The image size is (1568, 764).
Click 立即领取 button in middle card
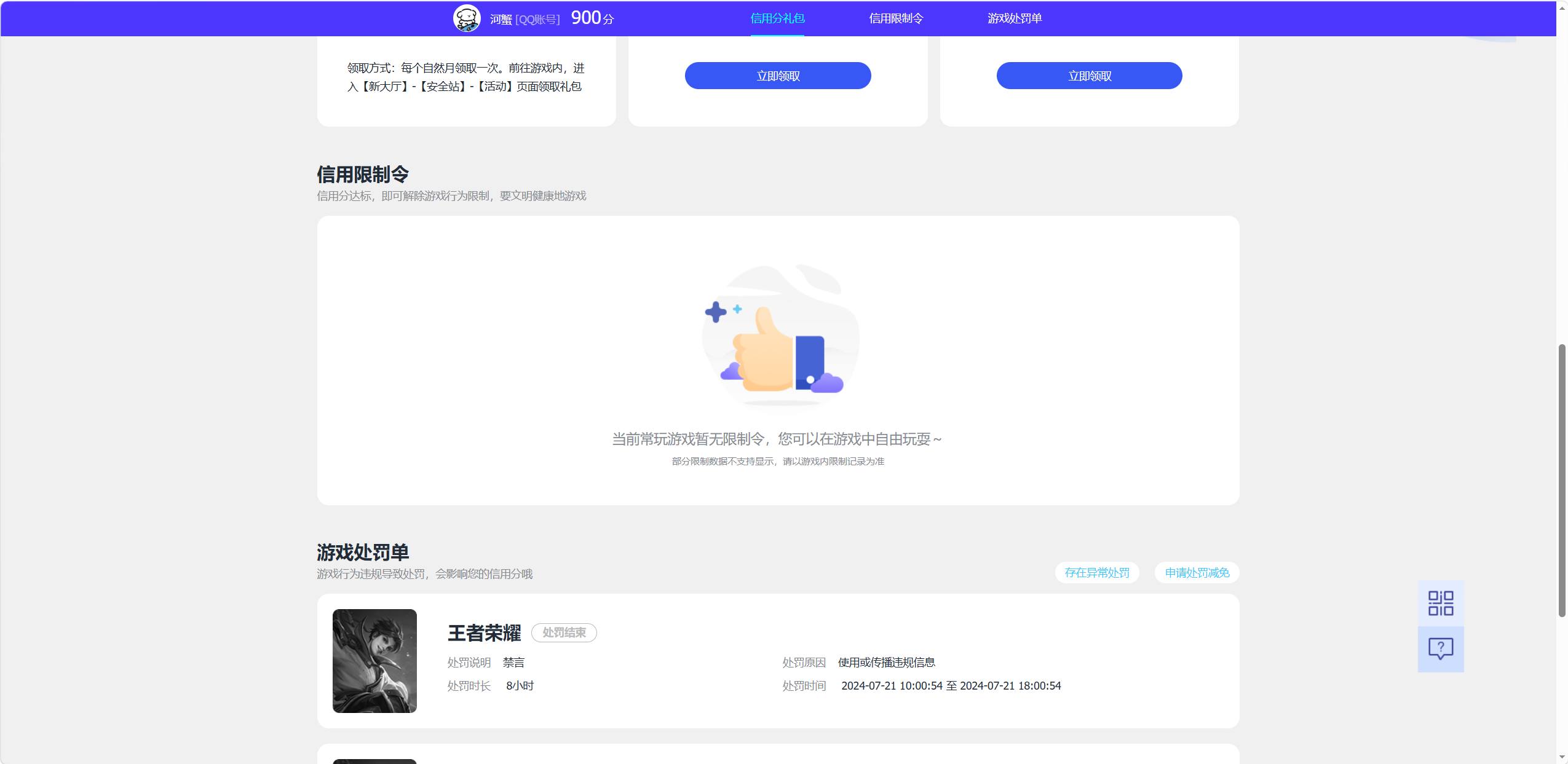(x=778, y=76)
